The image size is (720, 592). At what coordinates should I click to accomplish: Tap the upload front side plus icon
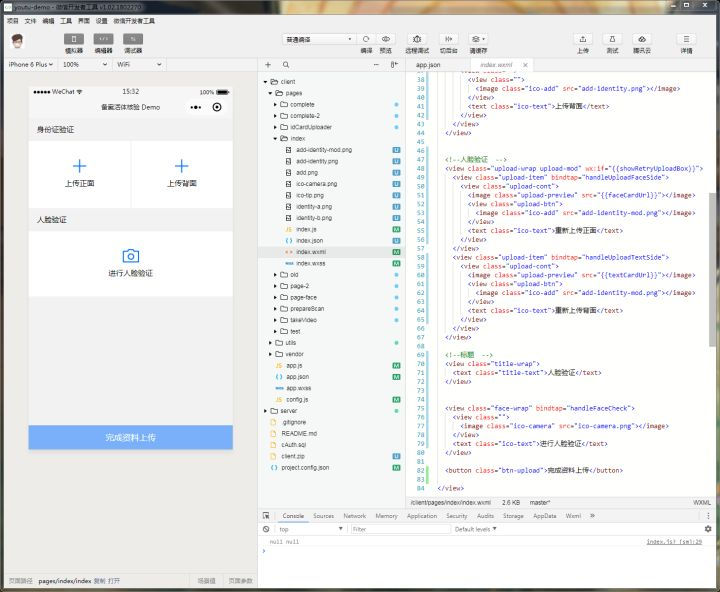click(79, 166)
